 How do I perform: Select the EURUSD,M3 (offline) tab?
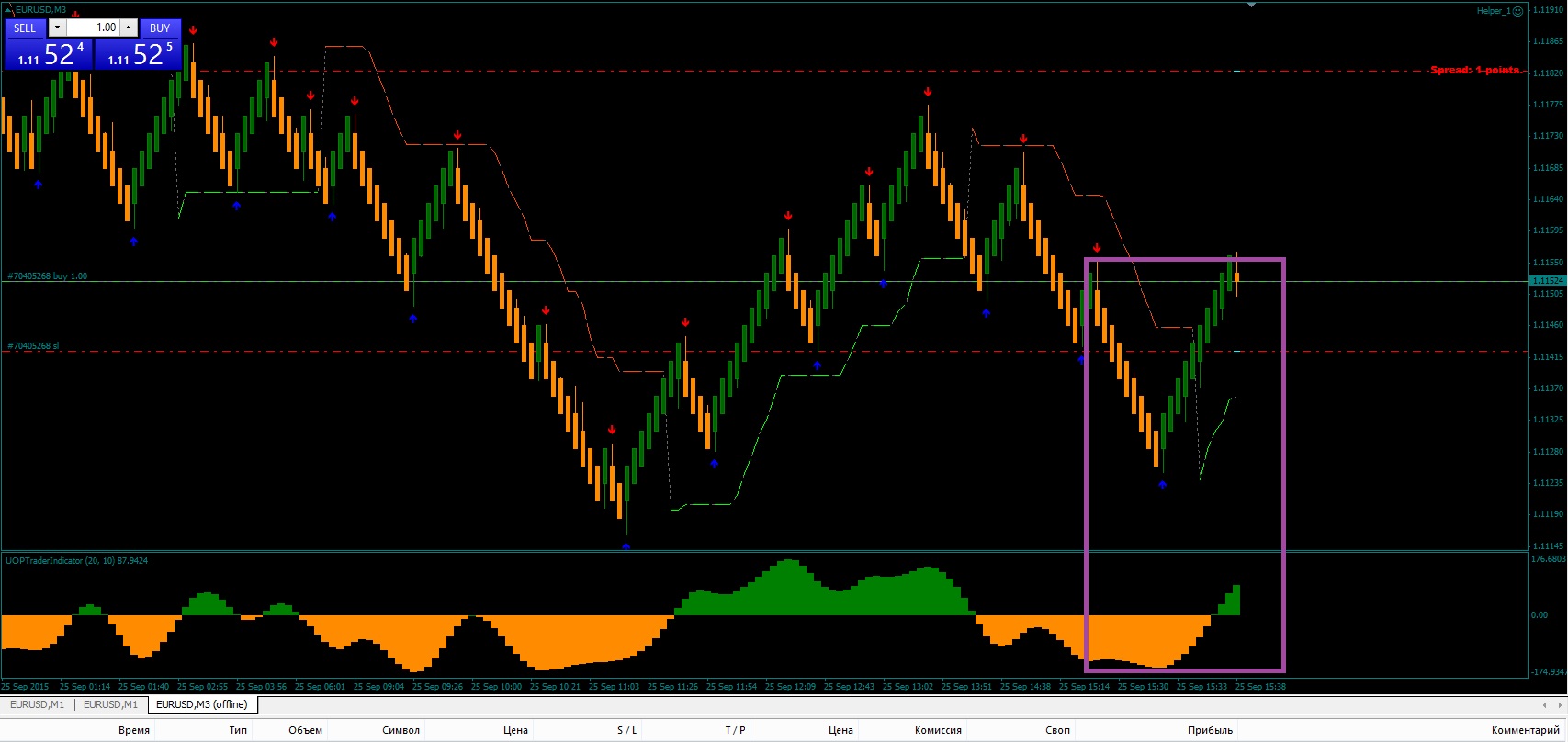[x=202, y=704]
